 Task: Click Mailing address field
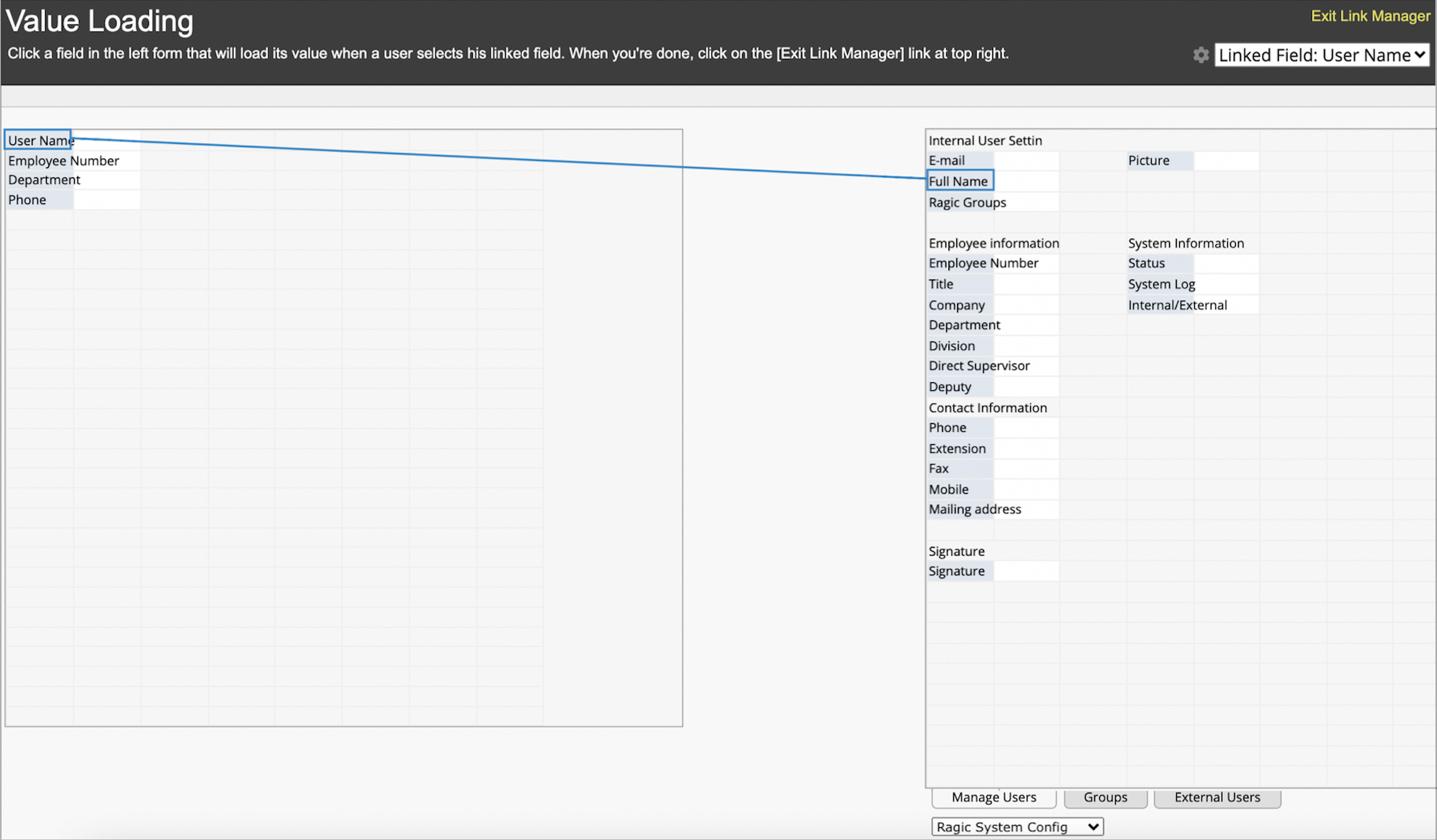pos(974,509)
